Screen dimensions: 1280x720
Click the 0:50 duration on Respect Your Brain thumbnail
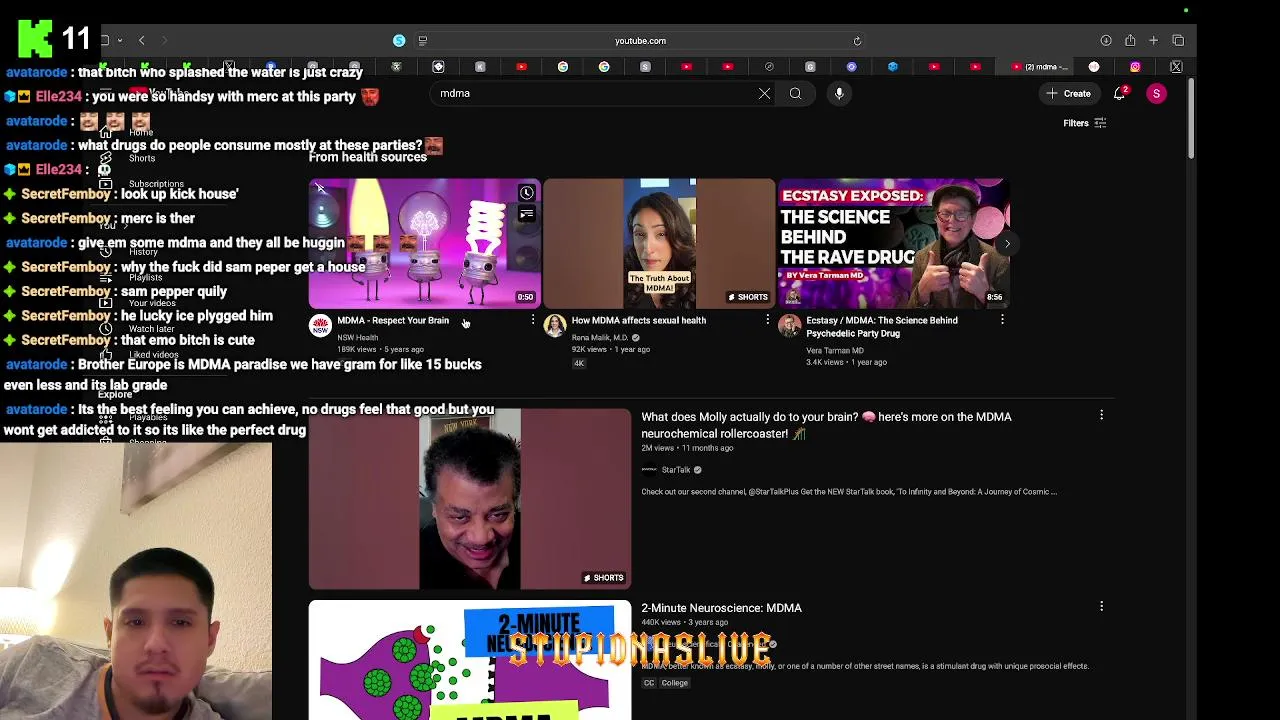(525, 297)
